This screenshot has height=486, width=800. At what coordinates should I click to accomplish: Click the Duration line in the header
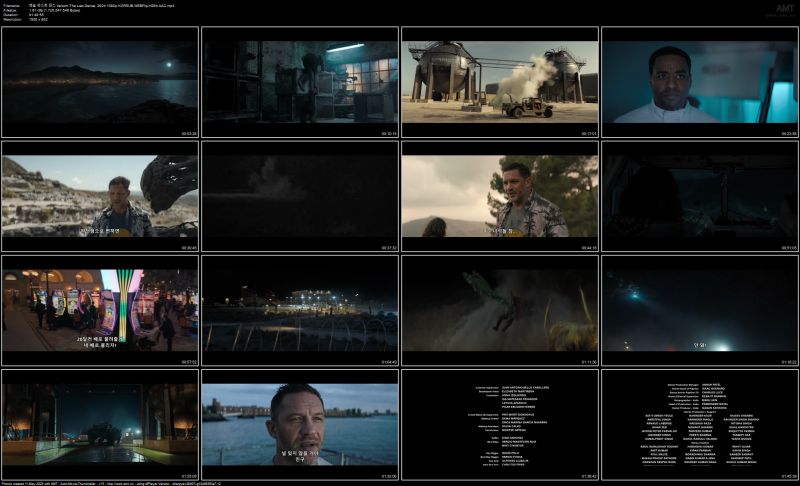point(23,15)
